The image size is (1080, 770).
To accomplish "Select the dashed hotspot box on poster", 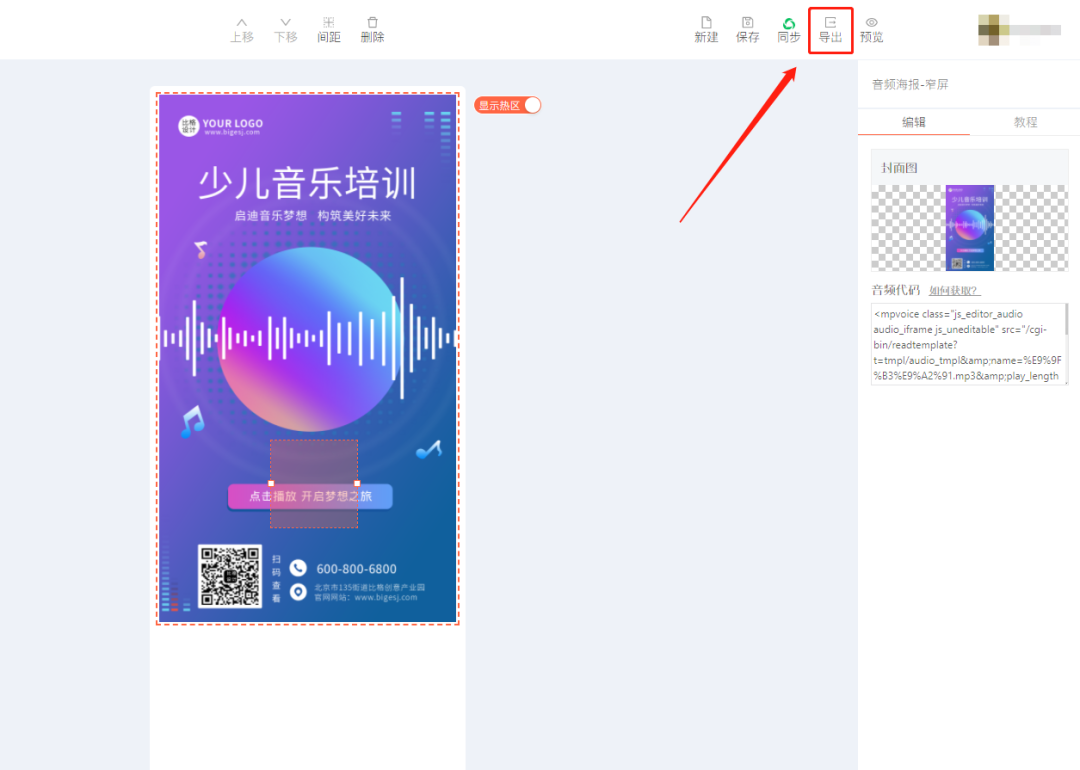I will click(313, 483).
